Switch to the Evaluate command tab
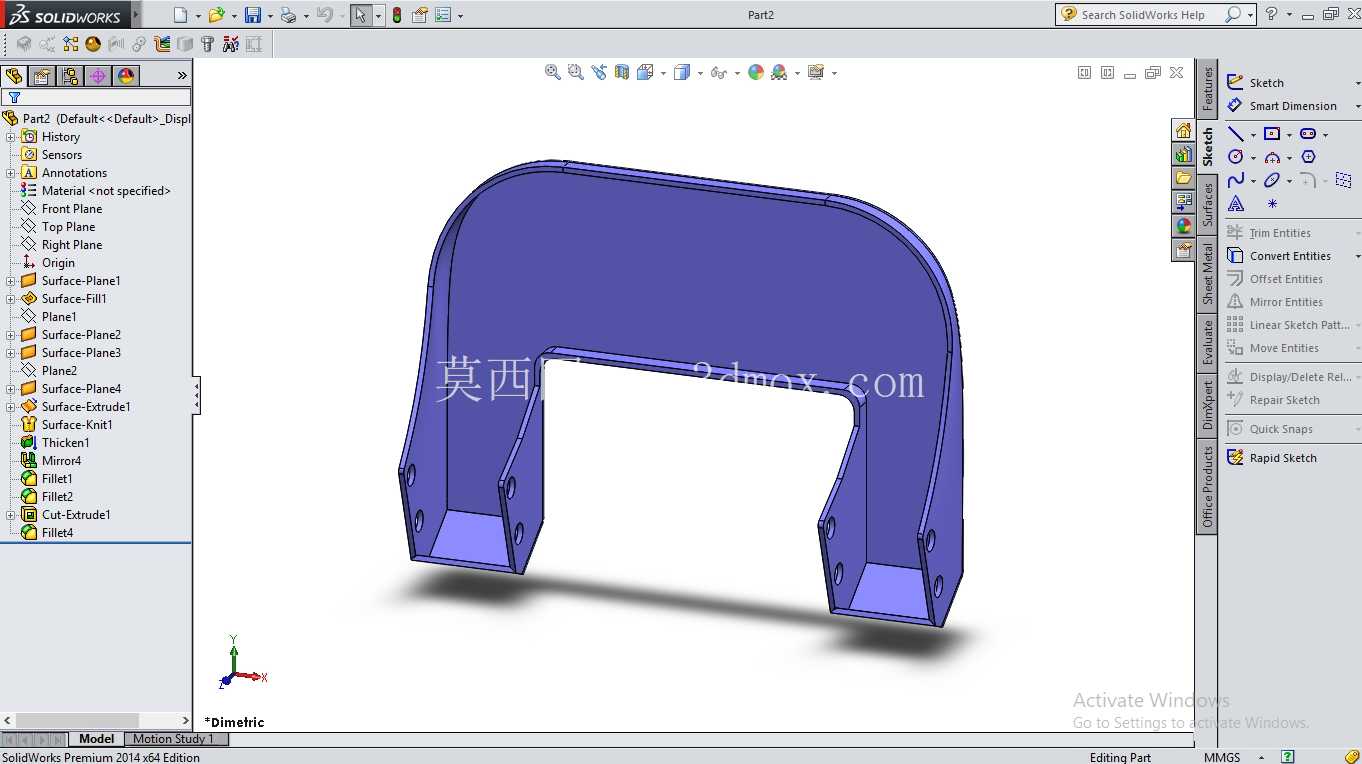 pyautogui.click(x=1207, y=343)
